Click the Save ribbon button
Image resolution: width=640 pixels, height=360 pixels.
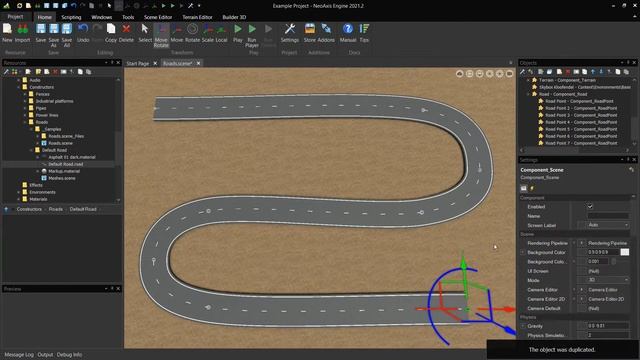click(41, 33)
